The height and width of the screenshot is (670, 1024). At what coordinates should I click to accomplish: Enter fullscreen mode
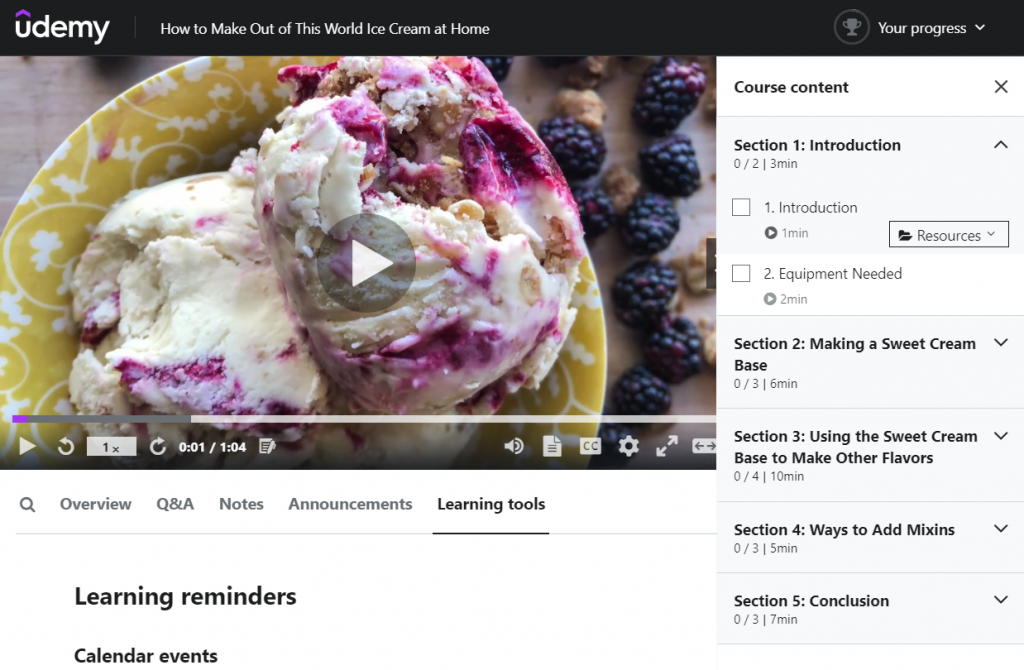[667, 446]
